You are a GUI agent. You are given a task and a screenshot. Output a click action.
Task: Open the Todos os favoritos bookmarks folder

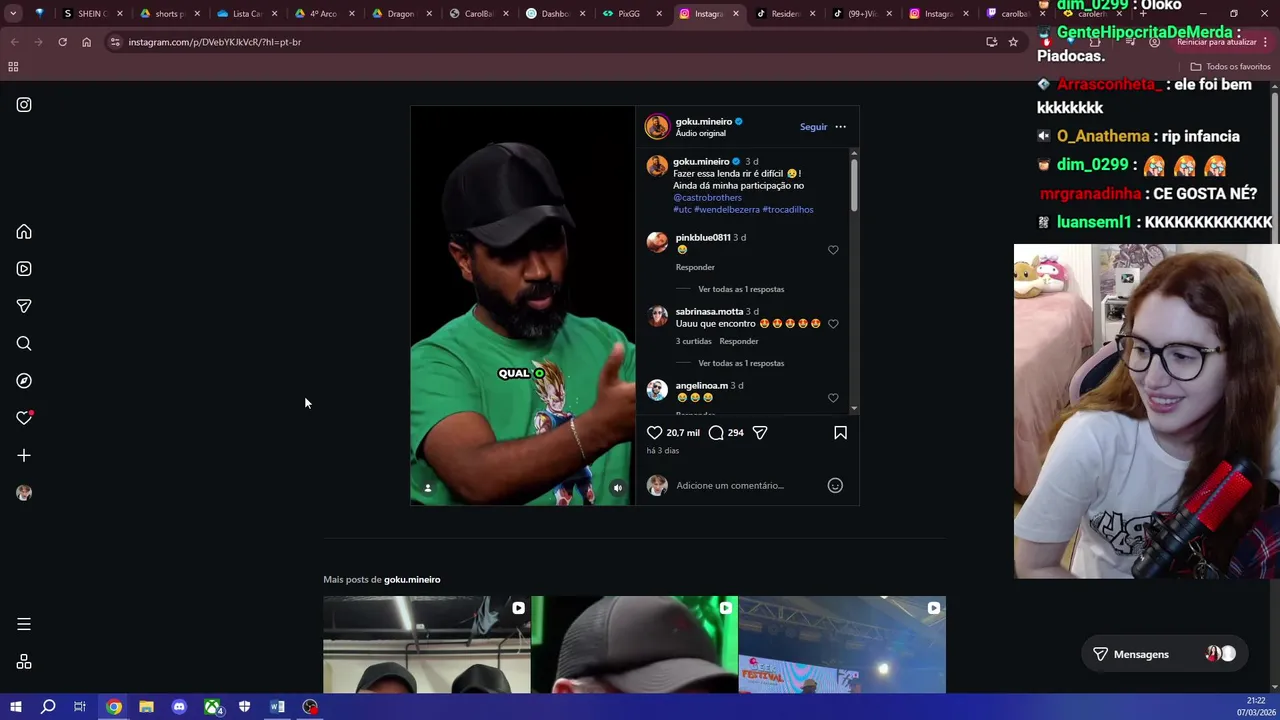[x=1230, y=67]
